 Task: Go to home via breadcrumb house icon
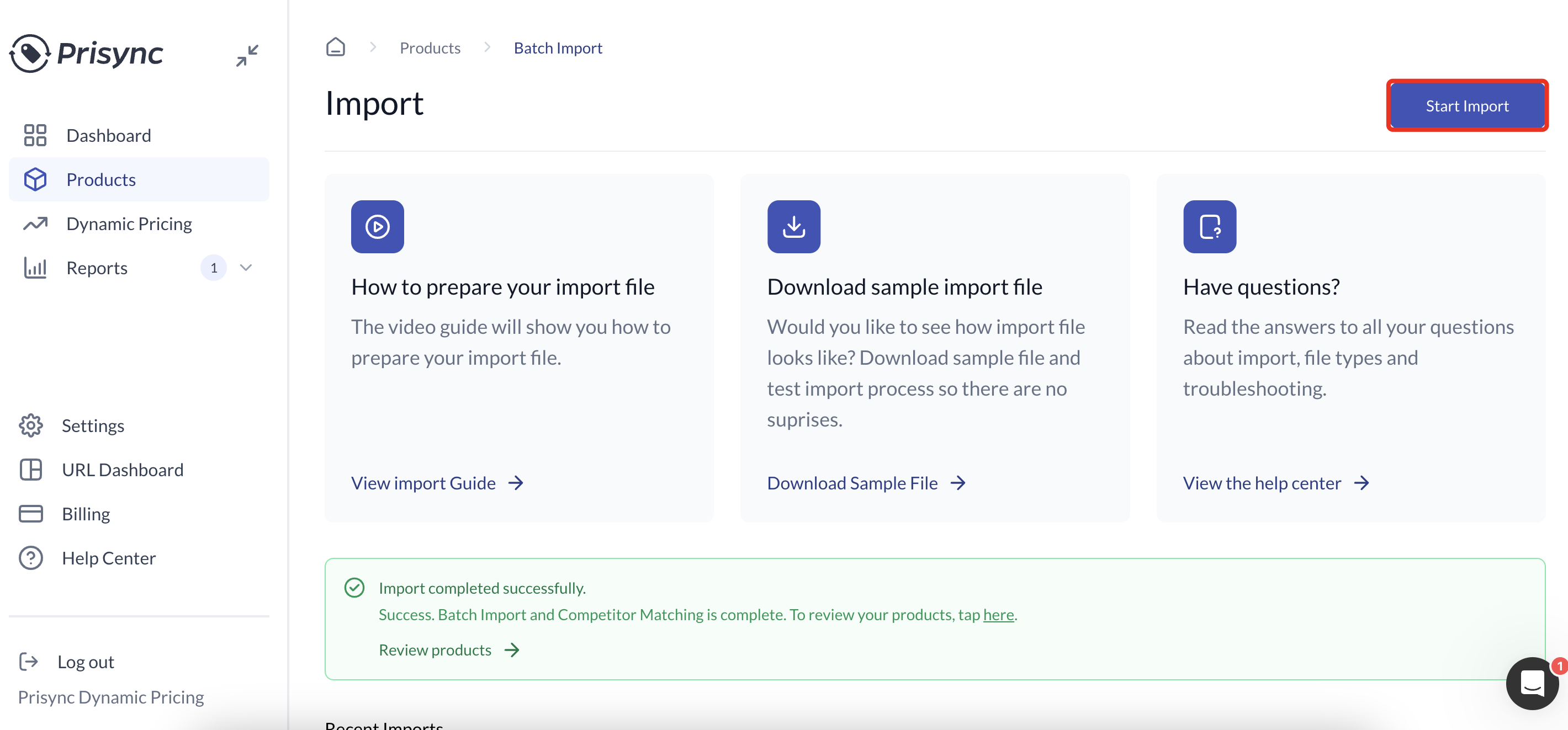(335, 47)
